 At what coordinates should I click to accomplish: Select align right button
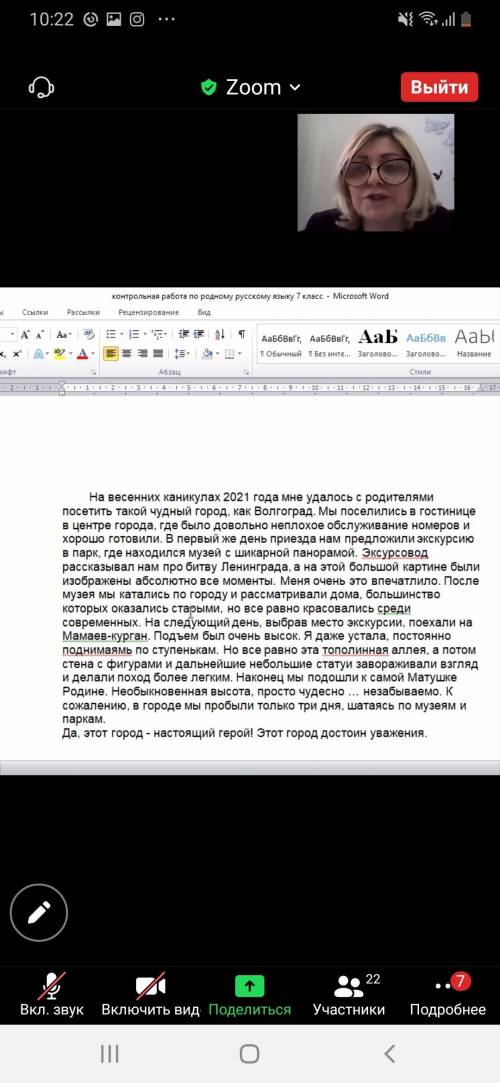(142, 354)
